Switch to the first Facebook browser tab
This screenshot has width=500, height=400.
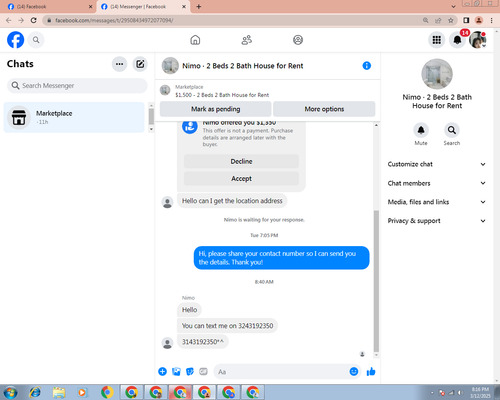pyautogui.click(x=50, y=7)
